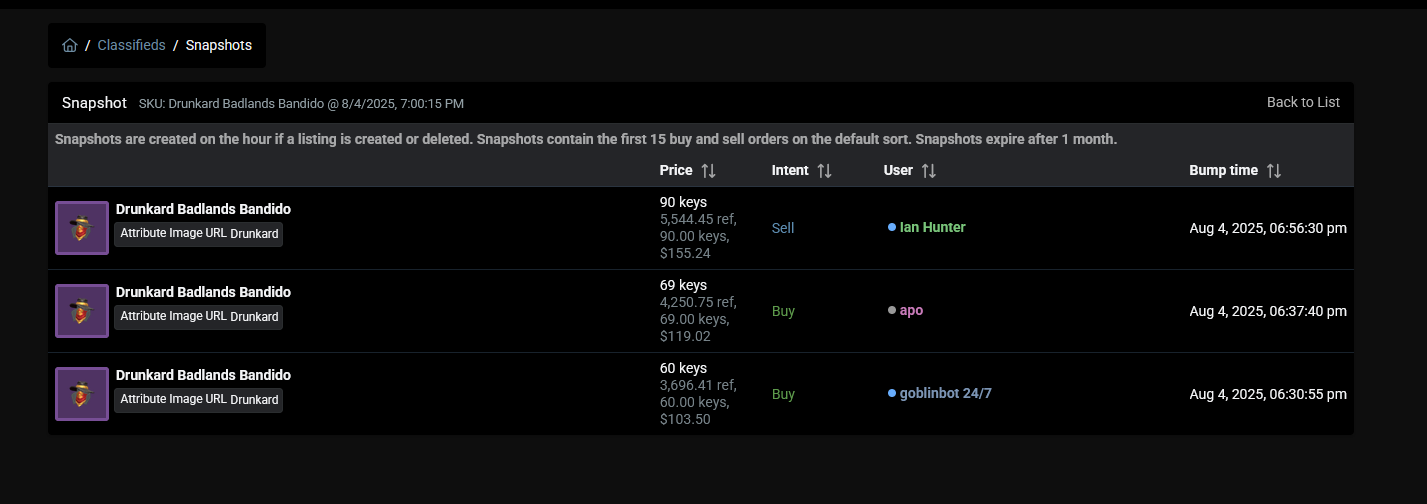
Task: Go Back to List
Action: point(1303,102)
